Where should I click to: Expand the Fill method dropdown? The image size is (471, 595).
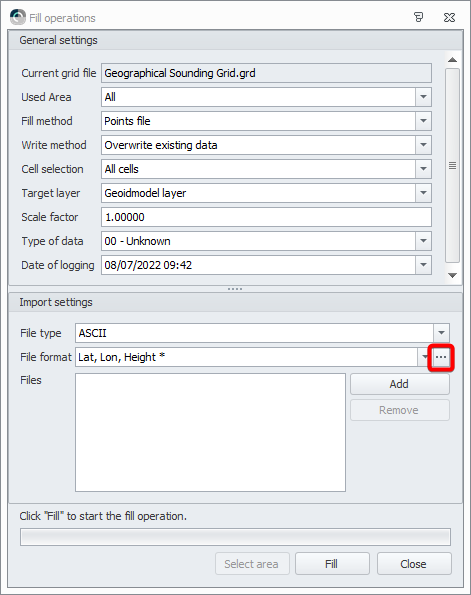423,121
